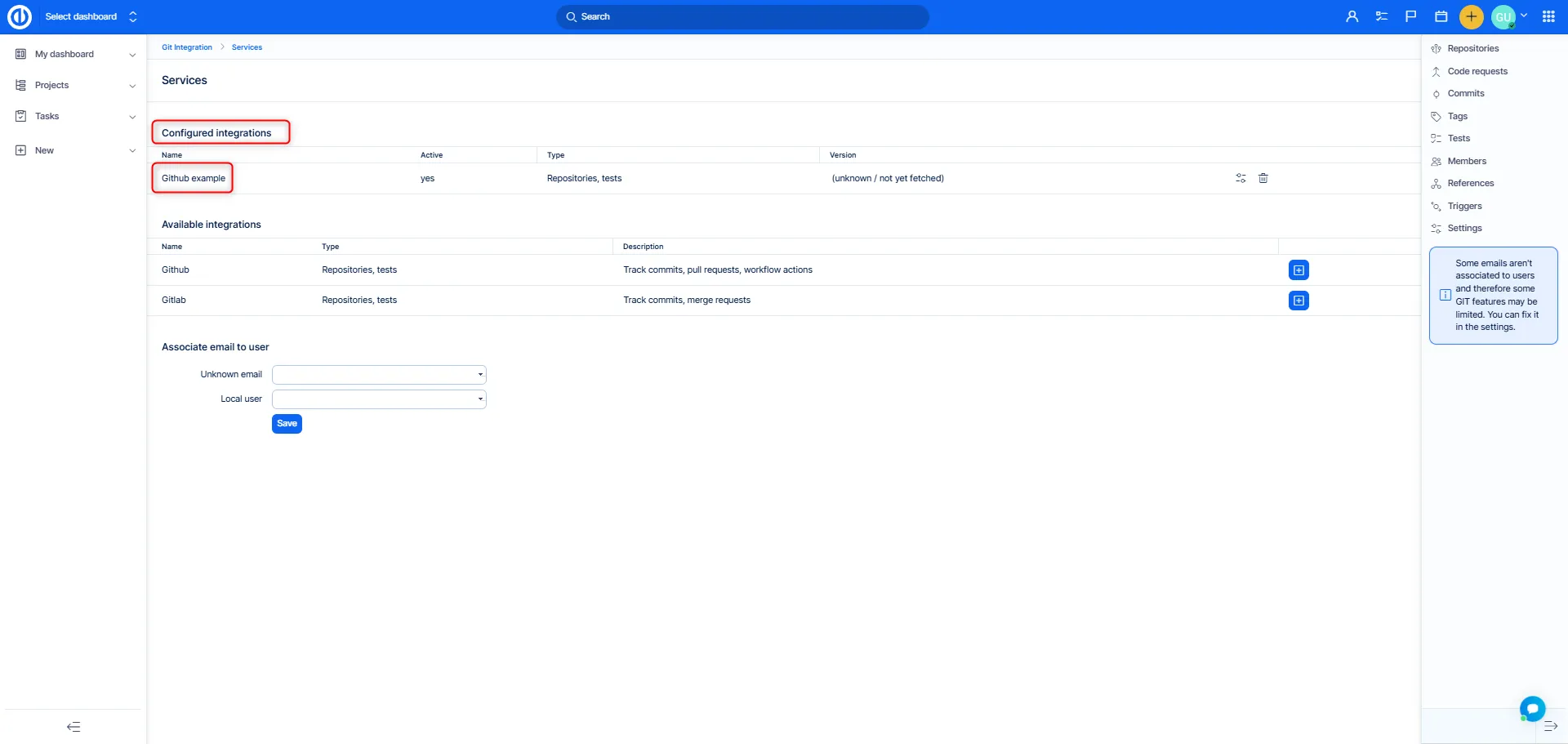This screenshot has height=744, width=1568.
Task: Open the apps grid menu
Action: 1548,16
